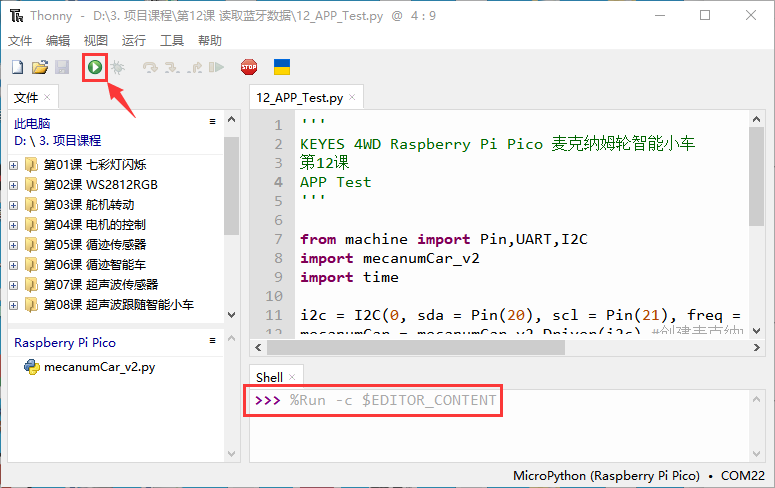
Task: Select the 第08课 超声波跟随智能小车 folder
Action: 119,305
